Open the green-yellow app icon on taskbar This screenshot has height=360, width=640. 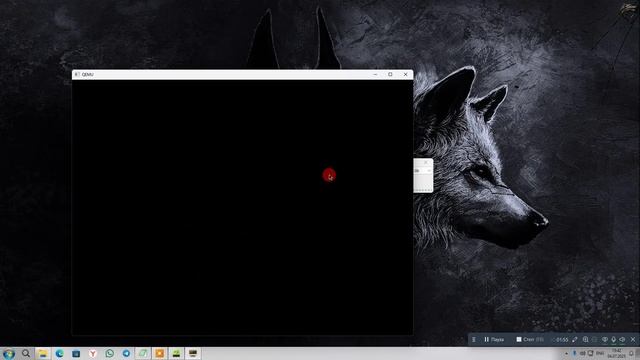coord(176,353)
